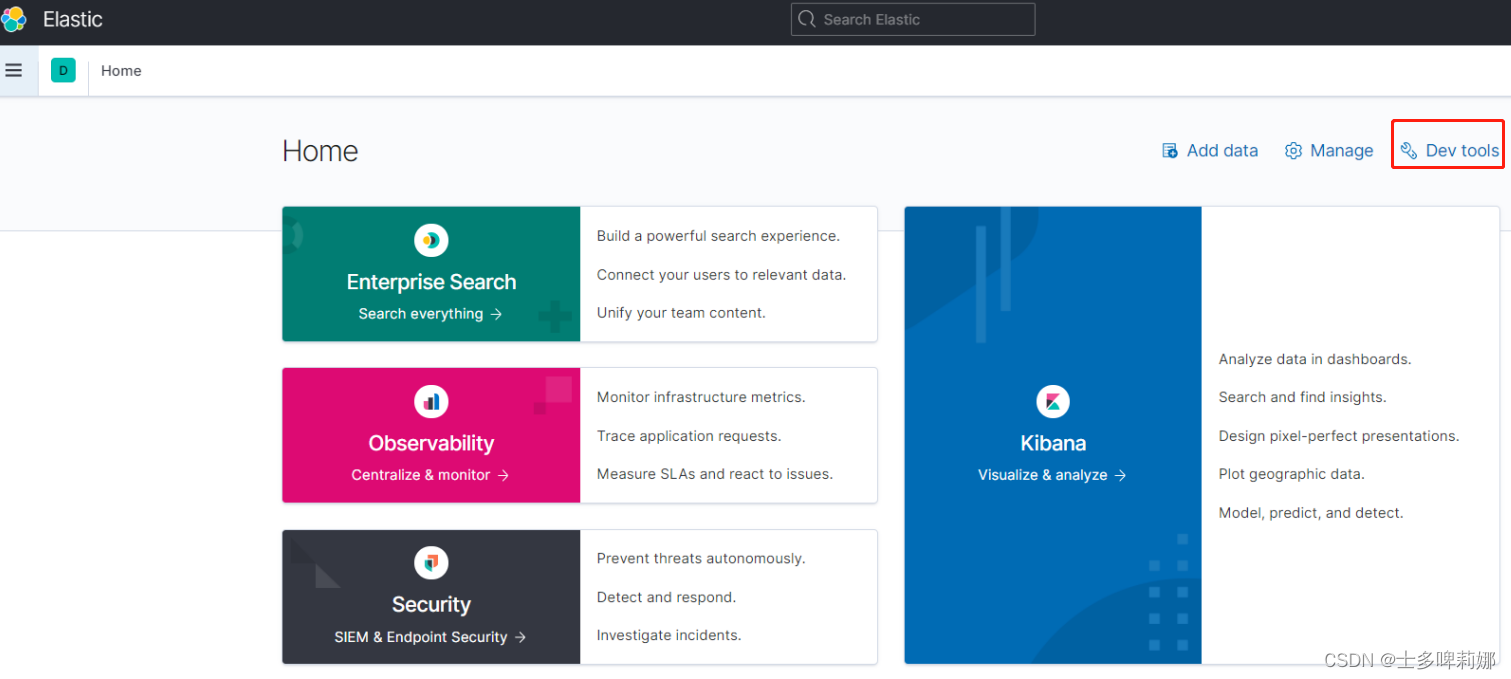Click the Elastic logo icon

tap(14, 19)
